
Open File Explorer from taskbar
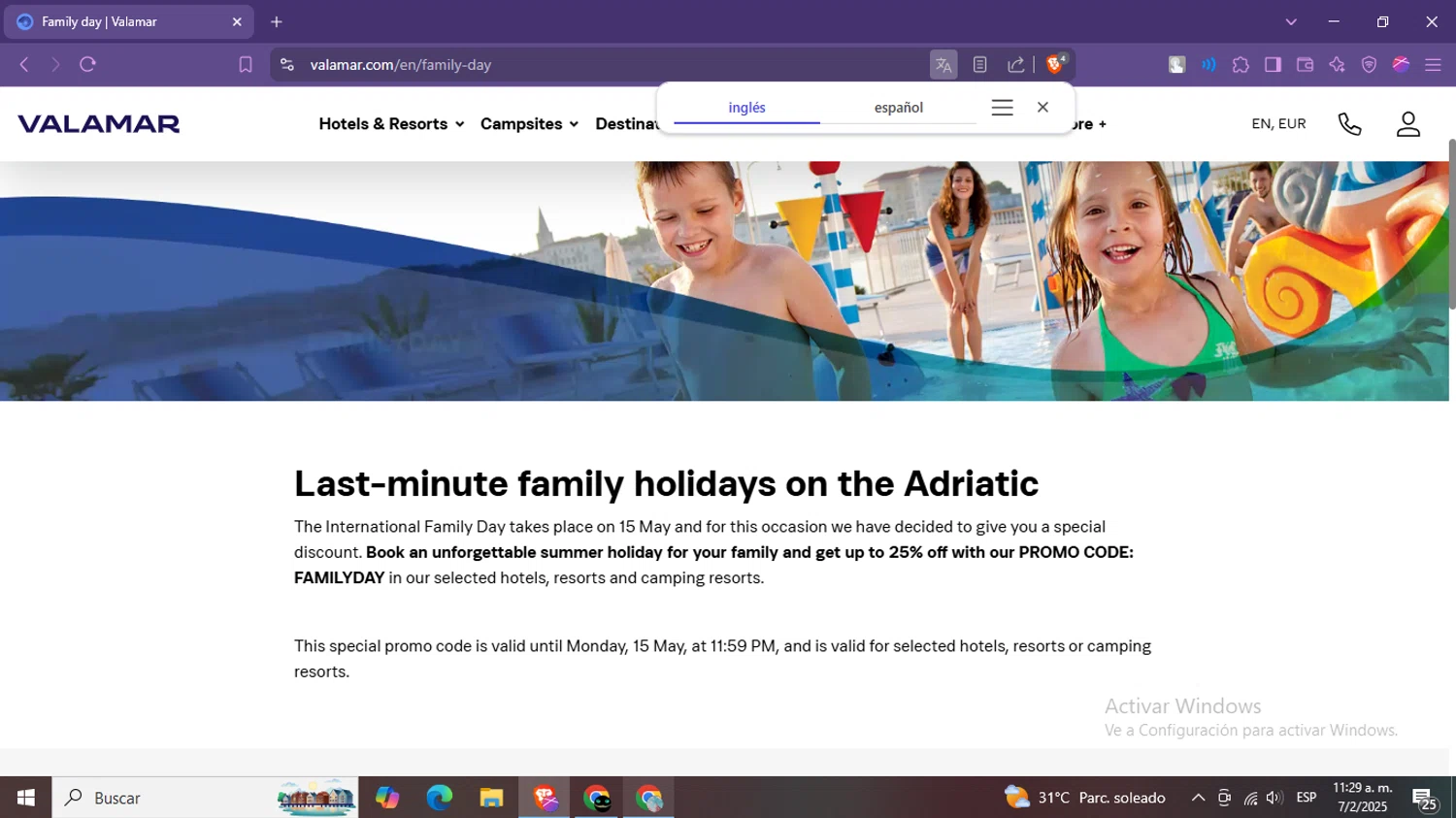click(x=491, y=798)
